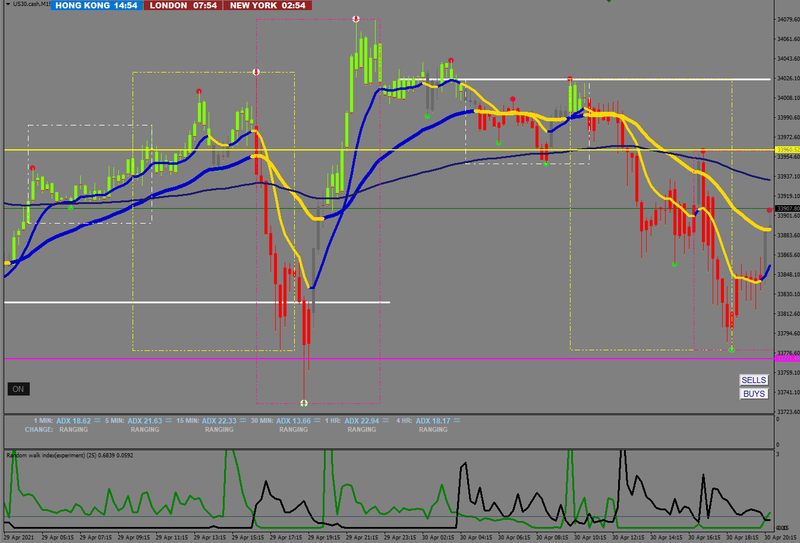
Task: Click the approximately-equal icon after ADX 13.66
Action: point(317,421)
